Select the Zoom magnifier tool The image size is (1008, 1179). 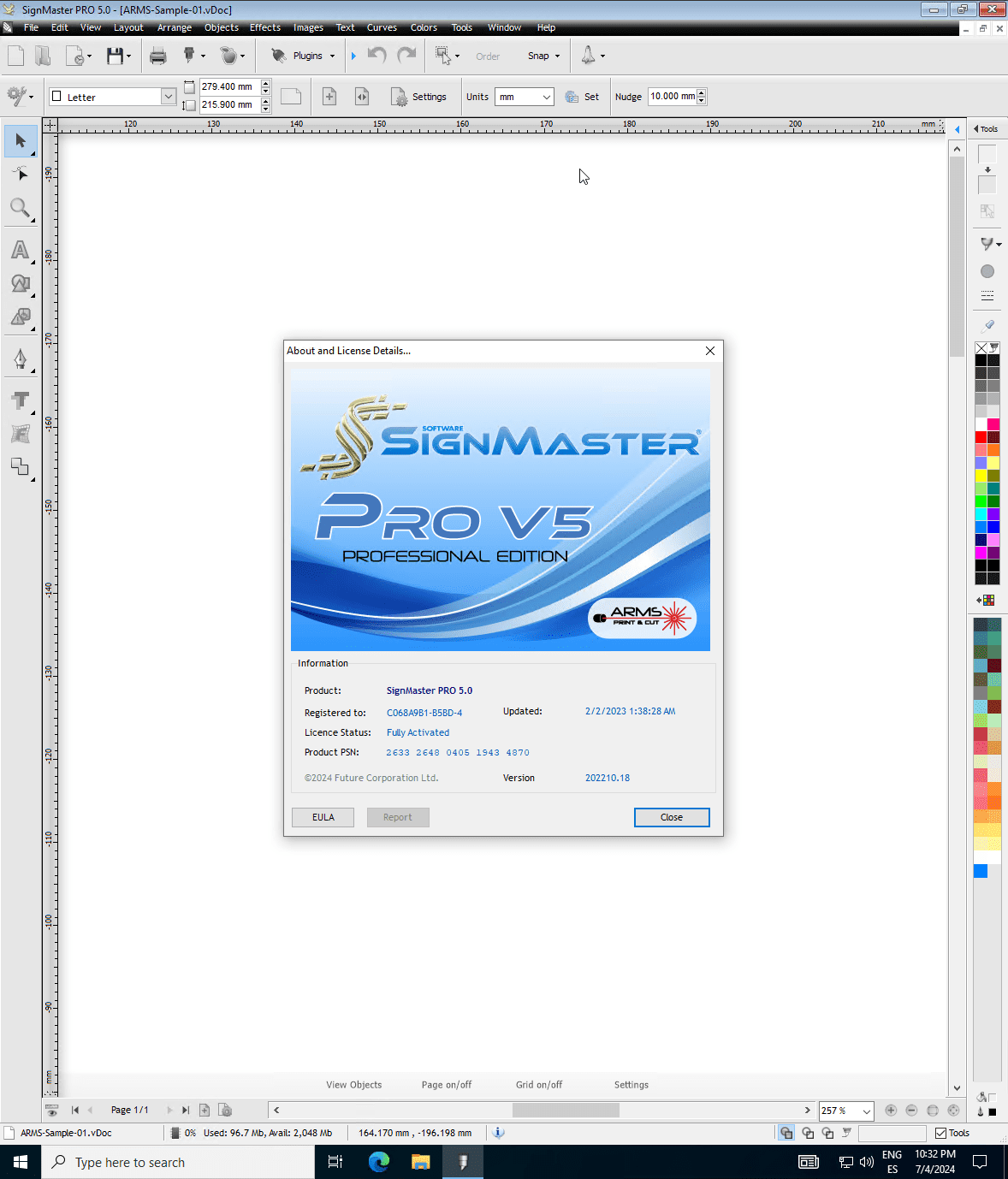pos(20,208)
